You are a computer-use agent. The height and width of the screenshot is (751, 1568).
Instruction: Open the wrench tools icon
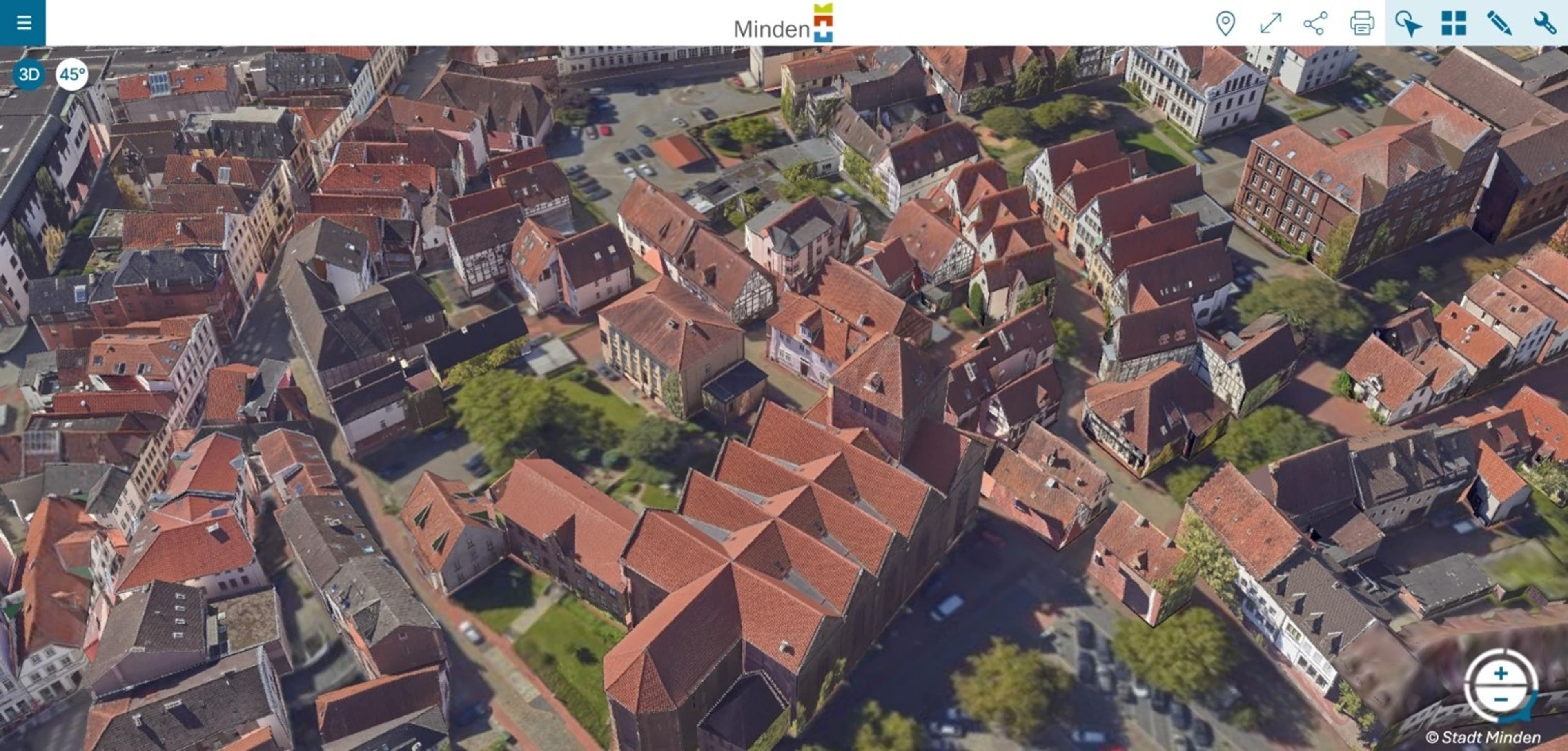[1544, 24]
